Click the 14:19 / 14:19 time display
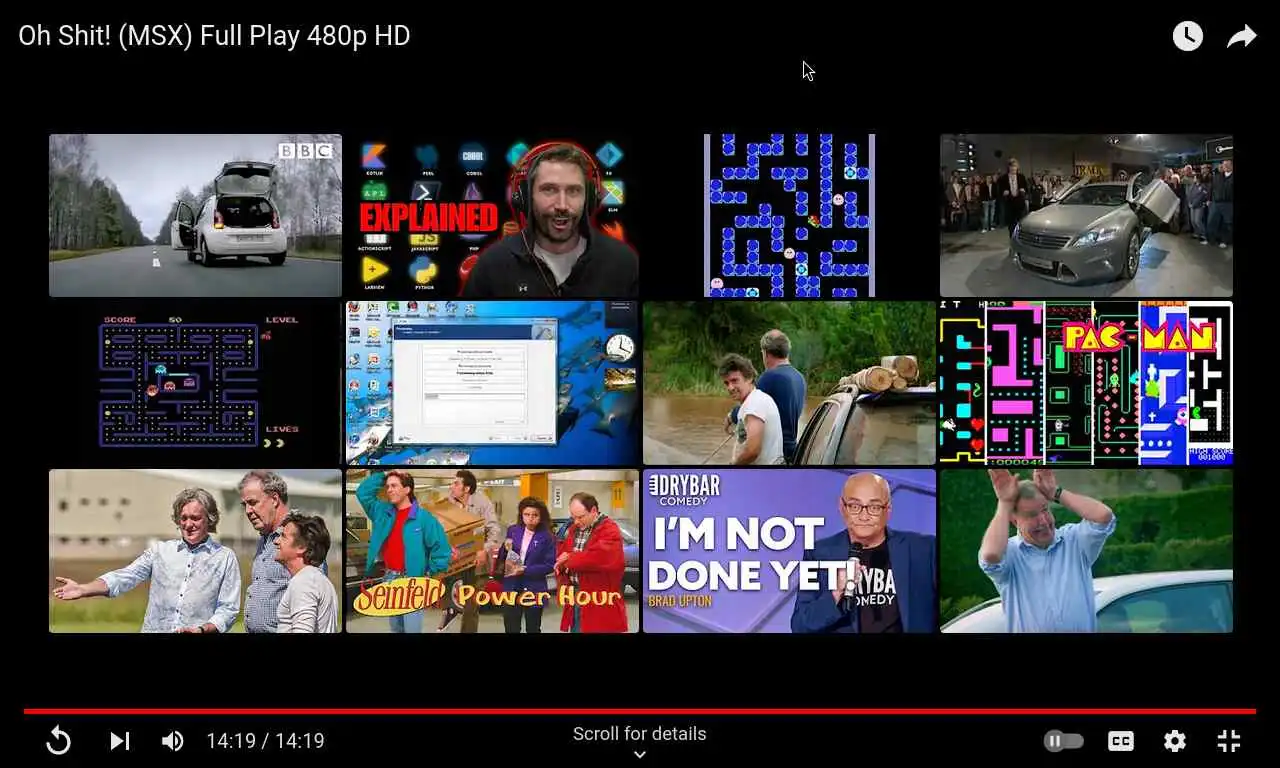 266,741
